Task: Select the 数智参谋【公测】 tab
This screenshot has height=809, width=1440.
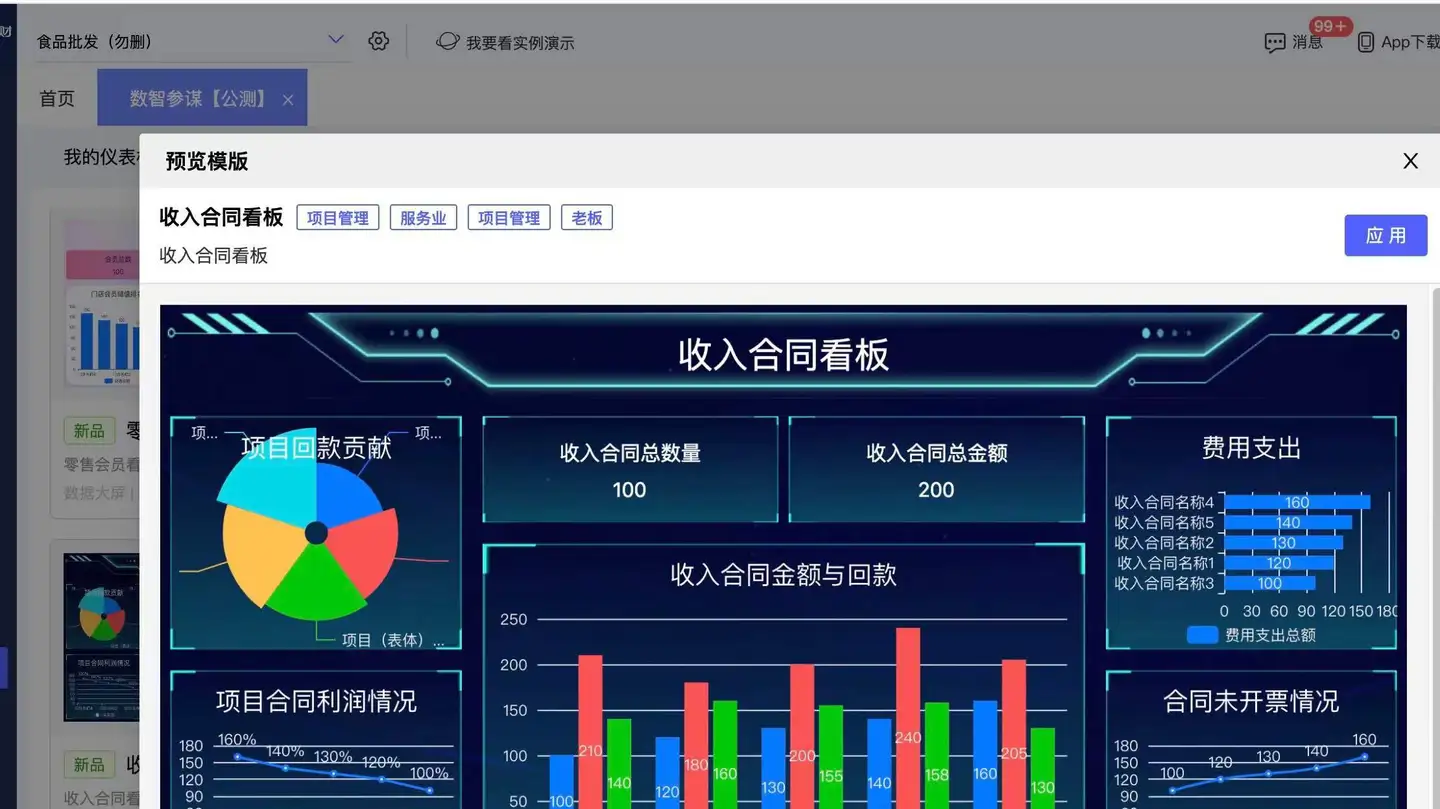Action: coord(202,98)
